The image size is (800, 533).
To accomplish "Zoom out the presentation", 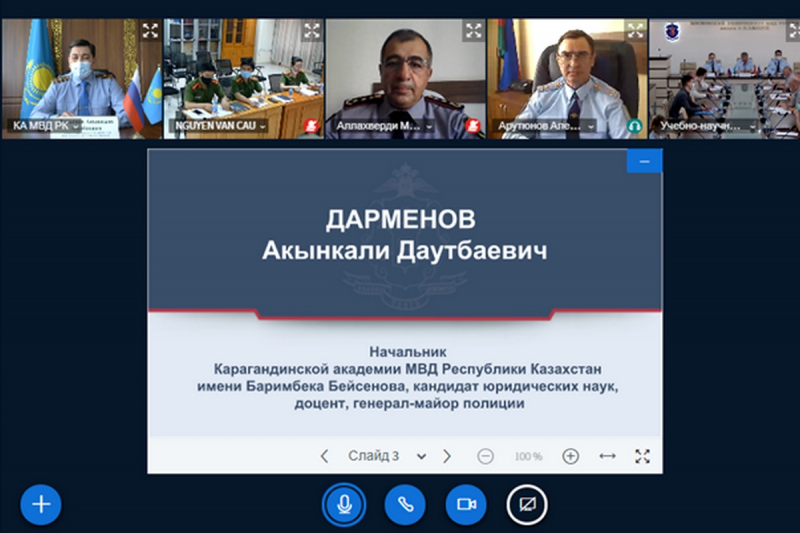I will 485,456.
